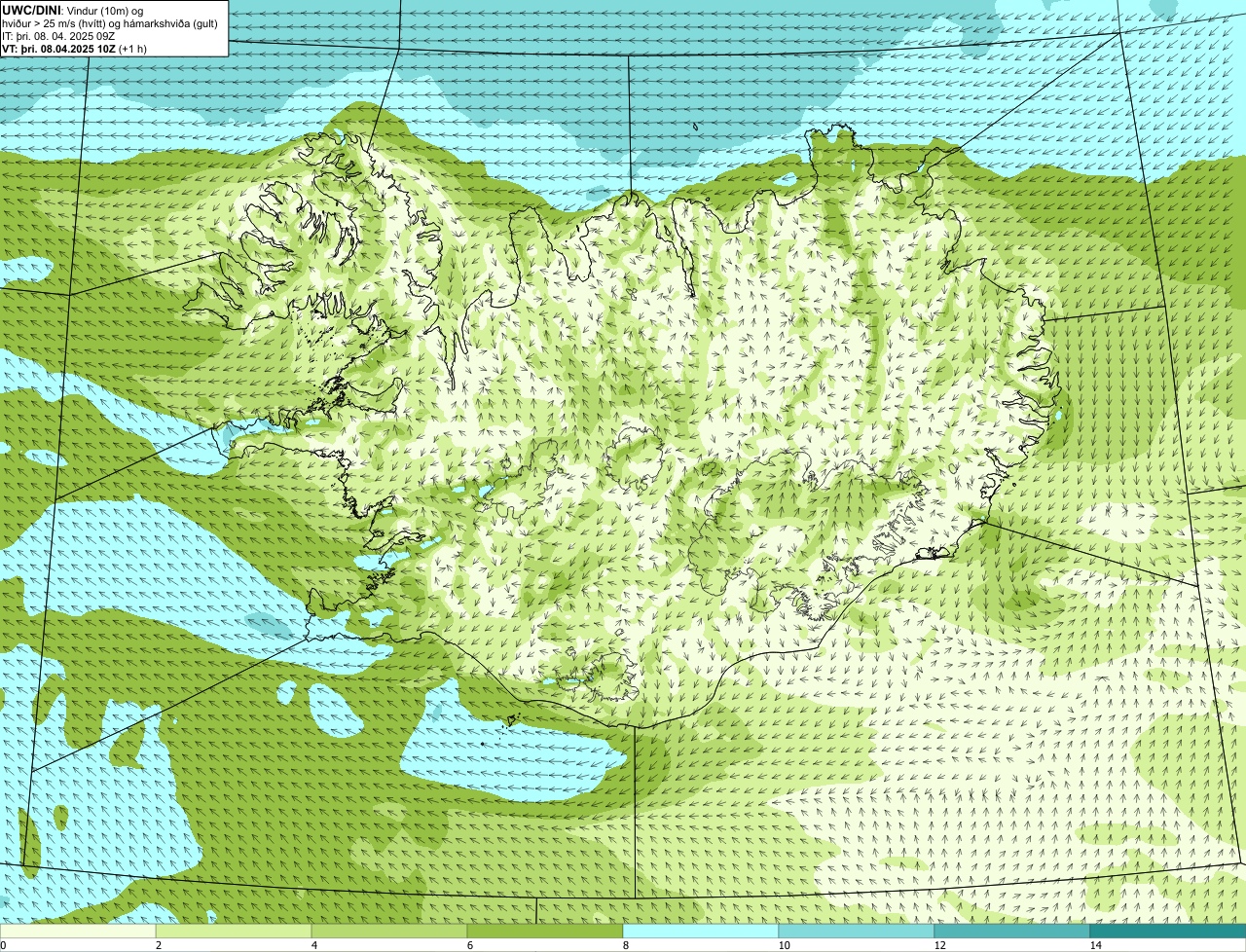Click the "IT: þri. 08. 04. 2025 09Z" line

point(60,35)
